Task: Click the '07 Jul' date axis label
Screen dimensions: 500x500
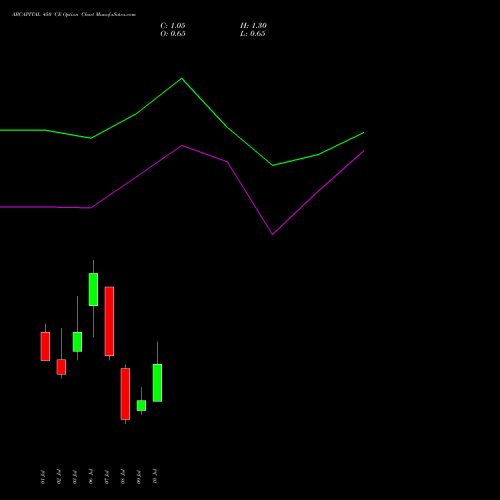Action: coord(107,477)
